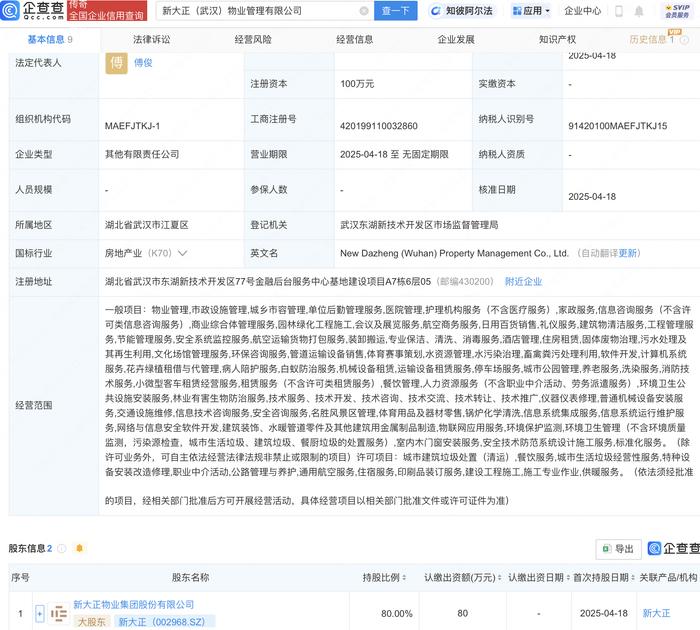Select taxpayer ID 91420100MAEFJTKJ15
700x630 pixels.
point(617,126)
